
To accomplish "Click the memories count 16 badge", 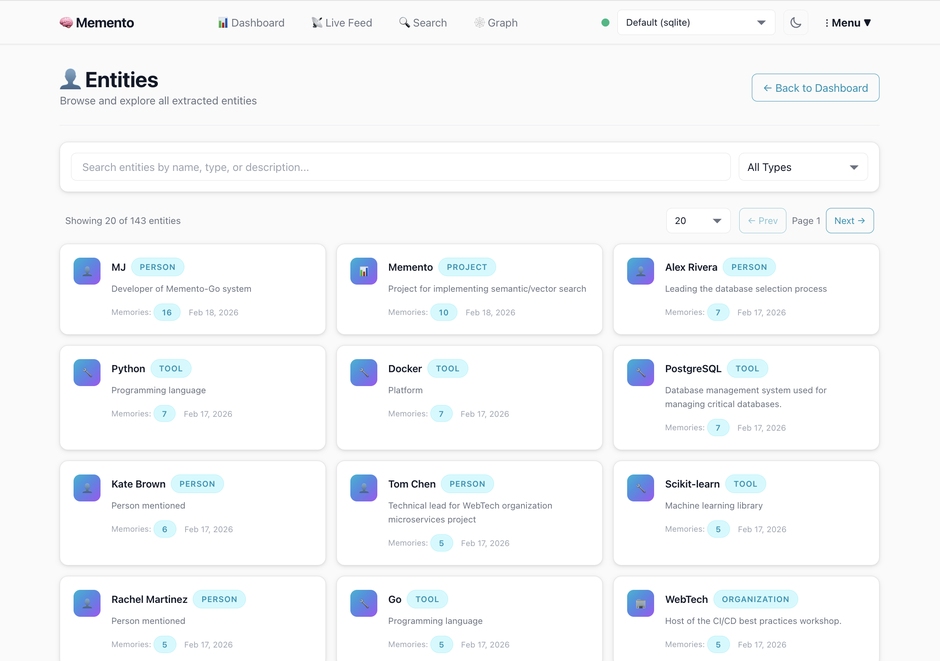I will click(x=167, y=312).
